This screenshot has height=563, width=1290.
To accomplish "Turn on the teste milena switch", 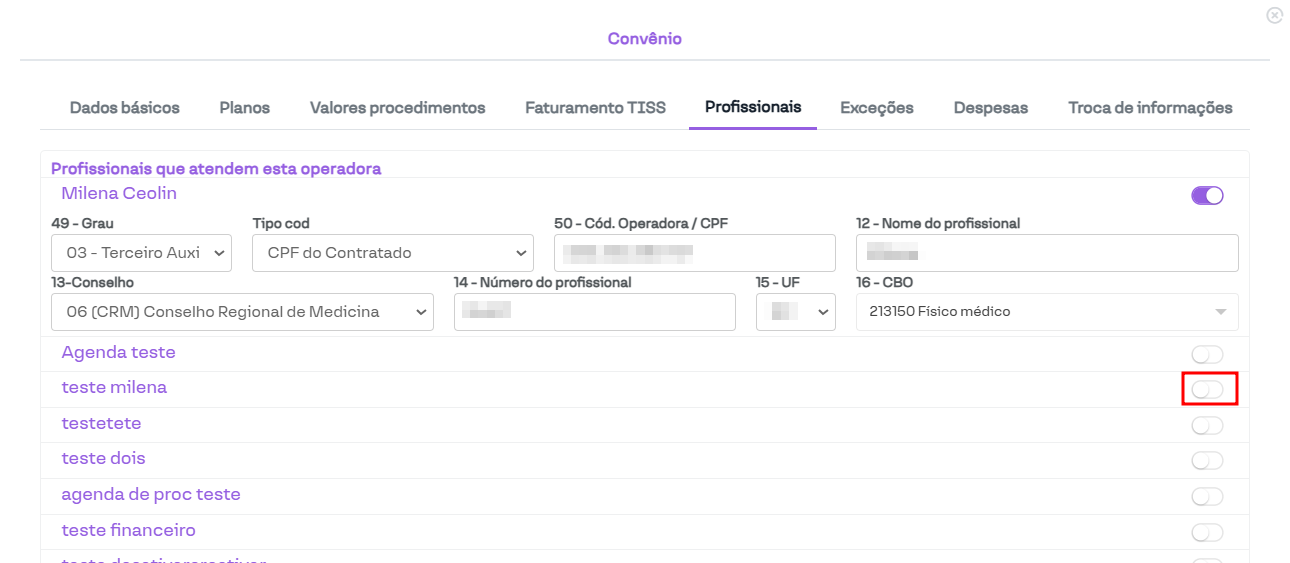I will (1207, 389).
